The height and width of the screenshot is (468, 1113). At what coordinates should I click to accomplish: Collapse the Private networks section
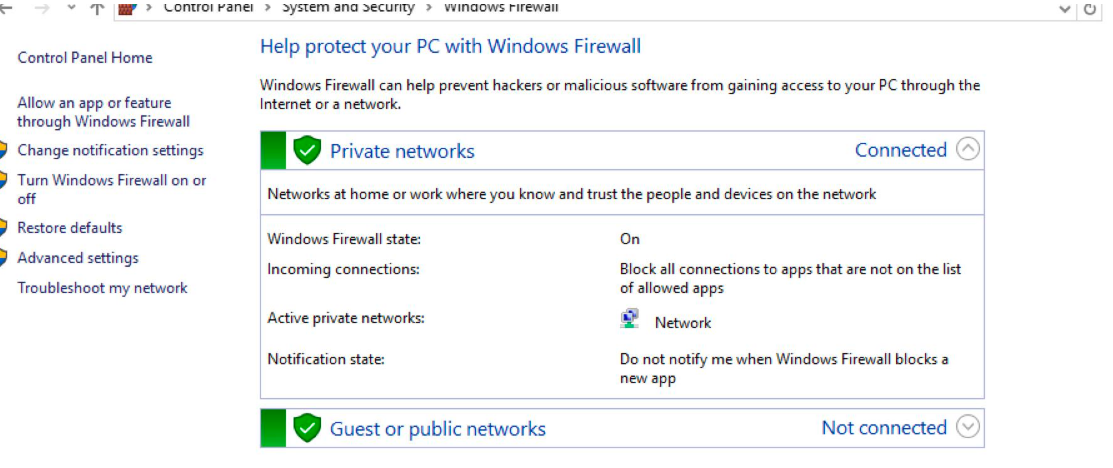pos(967,150)
